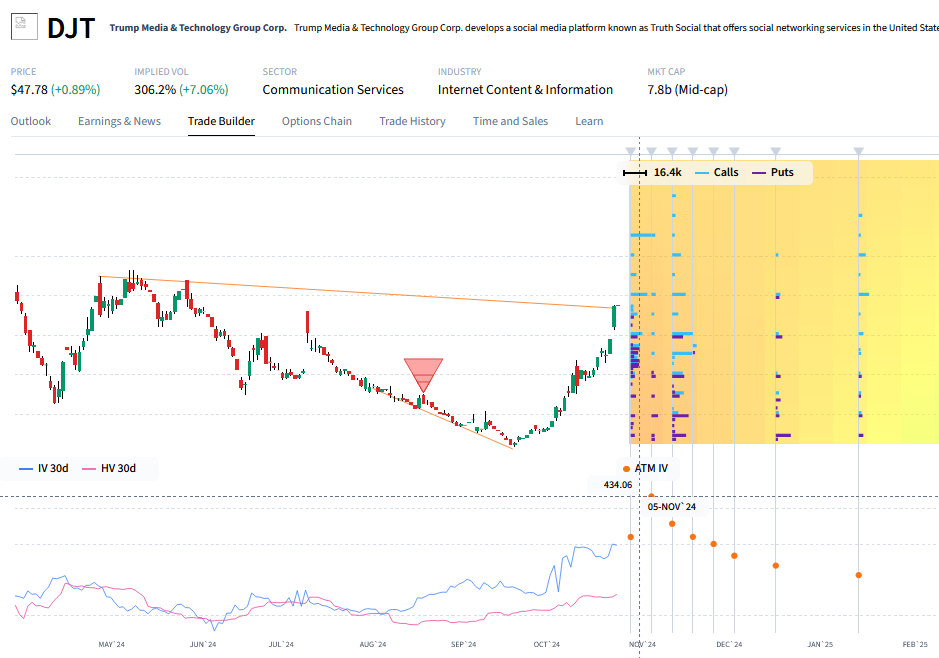Viewport: 939px width, 658px height.
Task: Click the DJT company logo placeholder icon
Action: coord(24,27)
